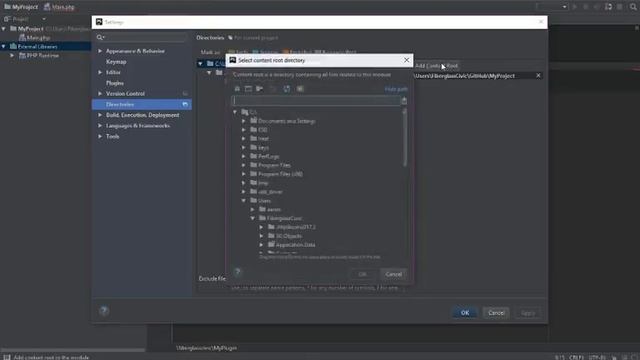Expand the PerfLogs folder arrow

pos(244,156)
